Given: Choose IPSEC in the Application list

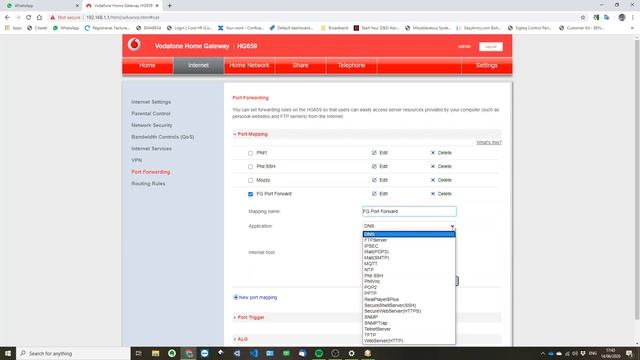Looking at the screenshot, I should coord(409,246).
